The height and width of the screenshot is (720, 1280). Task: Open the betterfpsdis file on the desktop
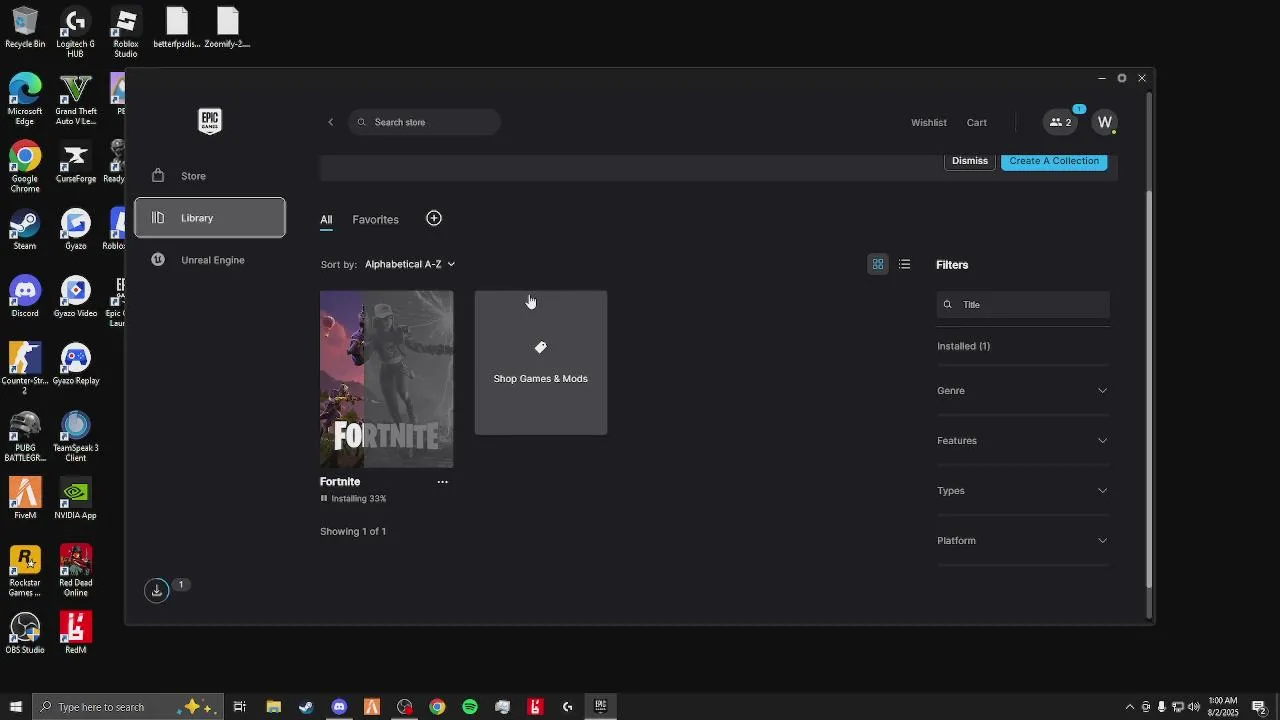point(176,28)
